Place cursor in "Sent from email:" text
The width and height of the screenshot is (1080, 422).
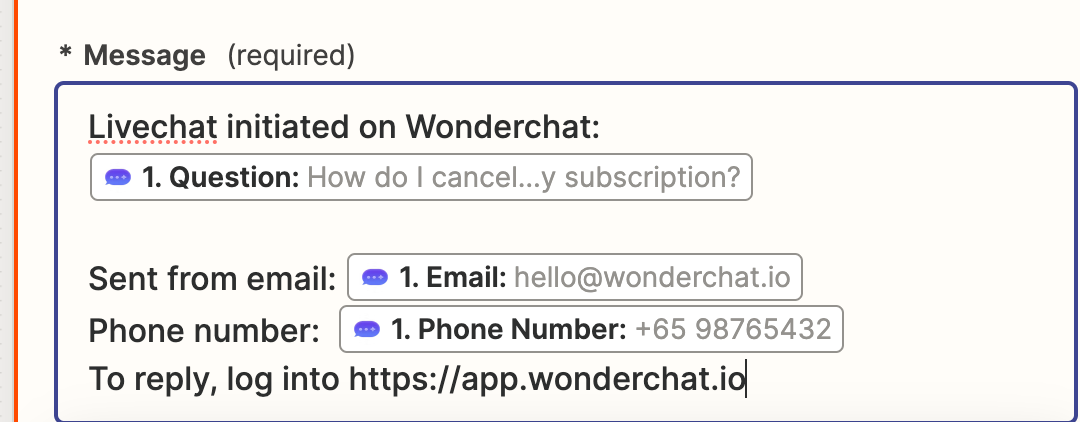tap(211, 279)
